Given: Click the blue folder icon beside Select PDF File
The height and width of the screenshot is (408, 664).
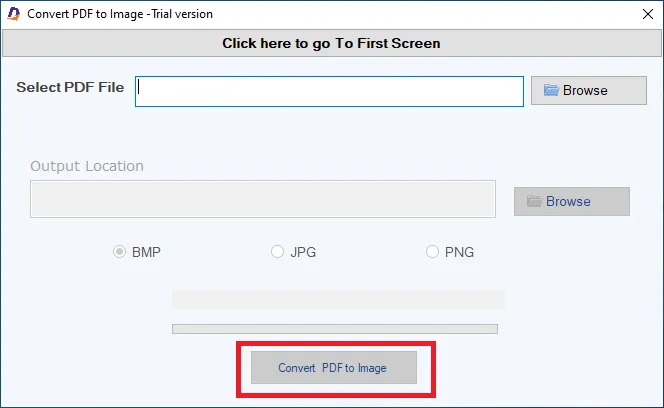Looking at the screenshot, I should click(x=551, y=90).
